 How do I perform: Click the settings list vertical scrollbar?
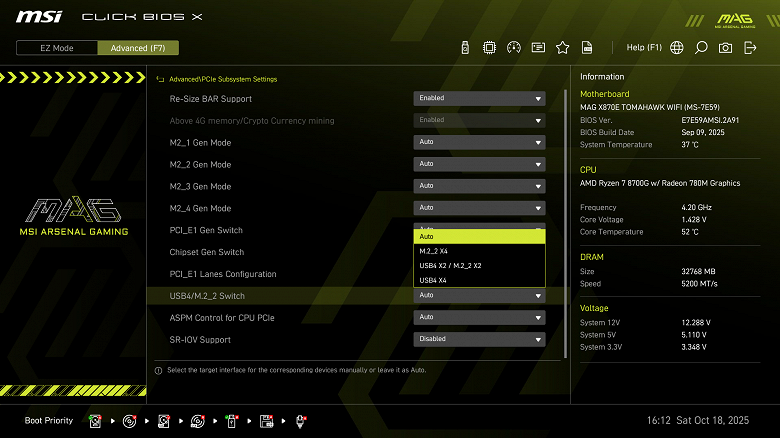point(565,223)
